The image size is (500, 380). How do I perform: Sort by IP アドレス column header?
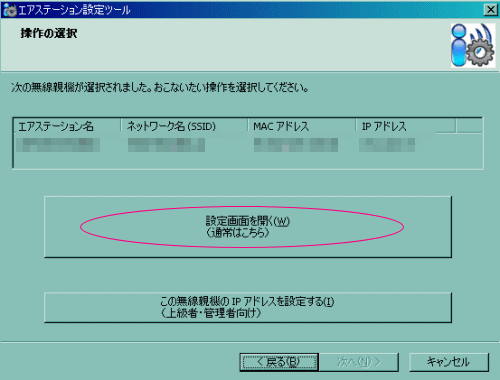406,126
